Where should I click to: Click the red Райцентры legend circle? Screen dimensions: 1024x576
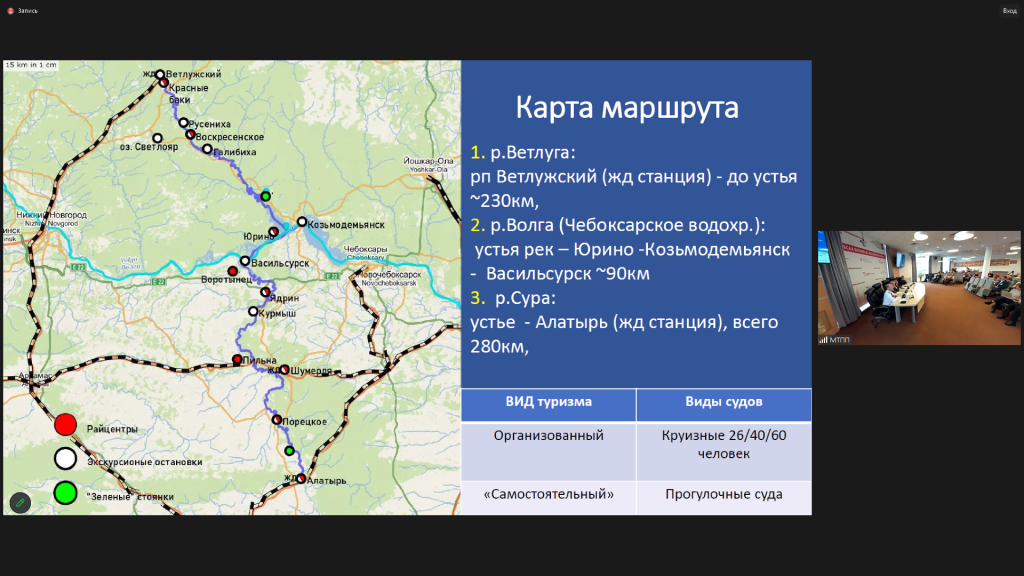tap(65, 424)
